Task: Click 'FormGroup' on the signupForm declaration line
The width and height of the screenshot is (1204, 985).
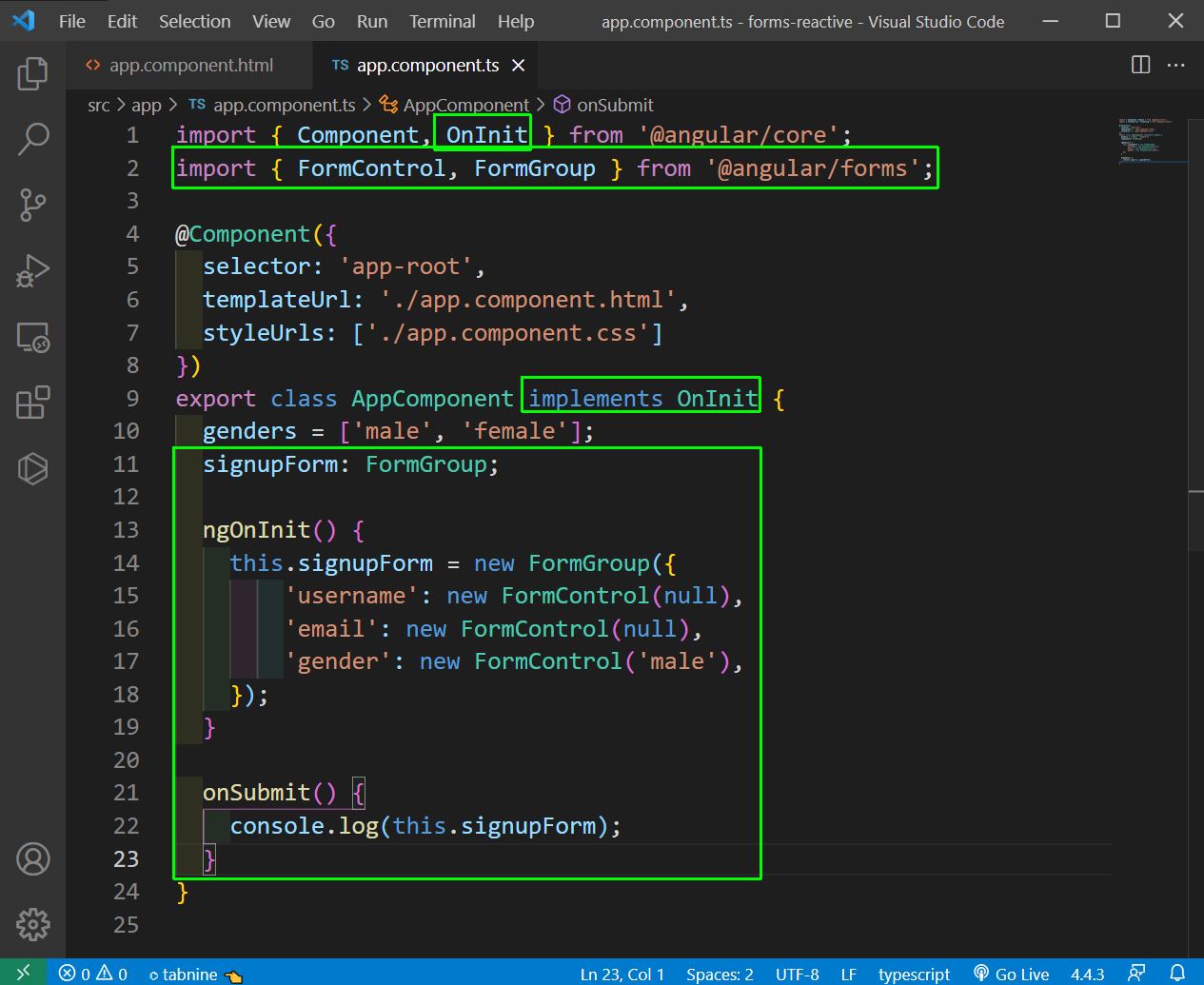Action: pyautogui.click(x=426, y=464)
